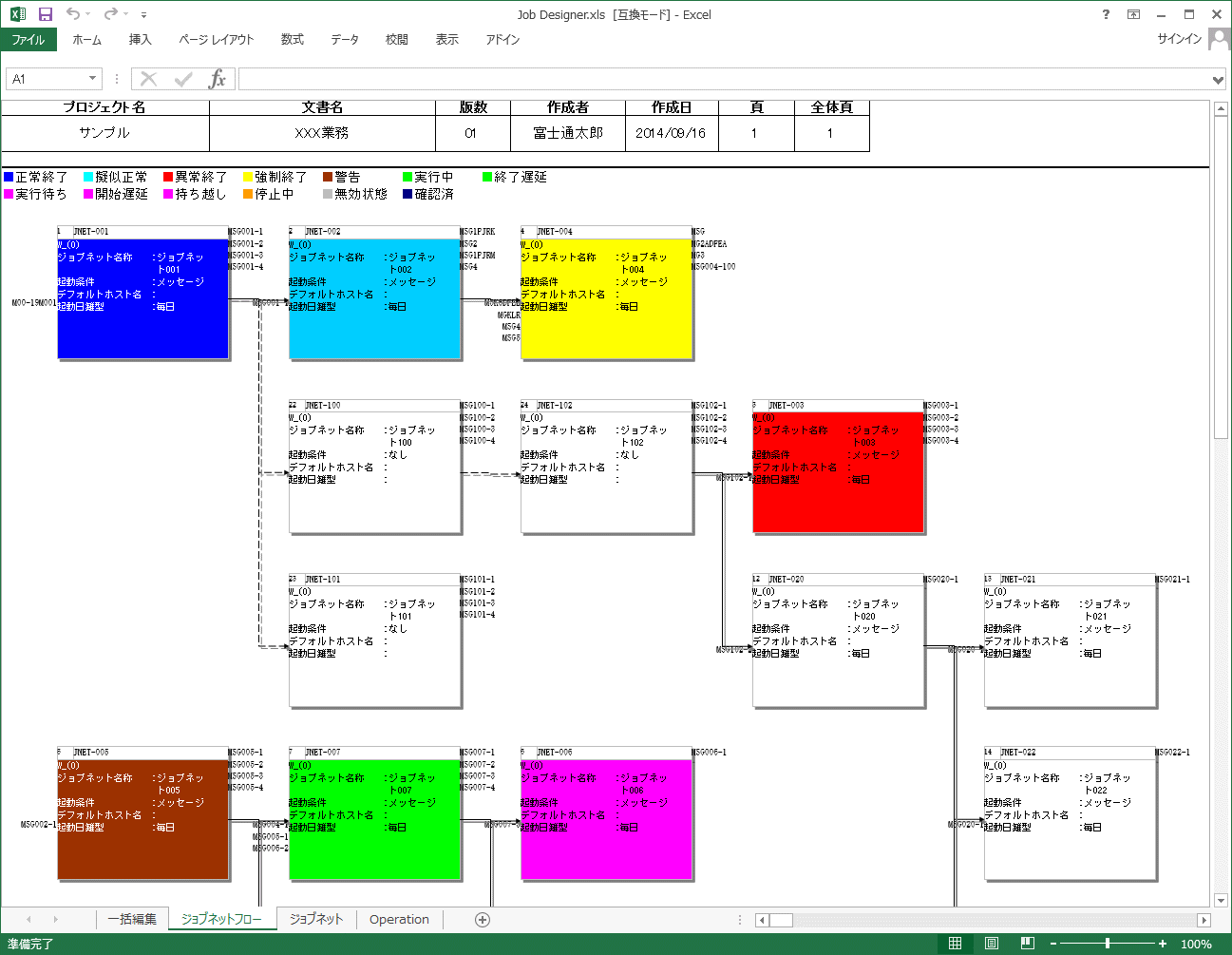The height and width of the screenshot is (955, 1232).
Task: Click the zoom slider handle
Action: pyautogui.click(x=1108, y=944)
